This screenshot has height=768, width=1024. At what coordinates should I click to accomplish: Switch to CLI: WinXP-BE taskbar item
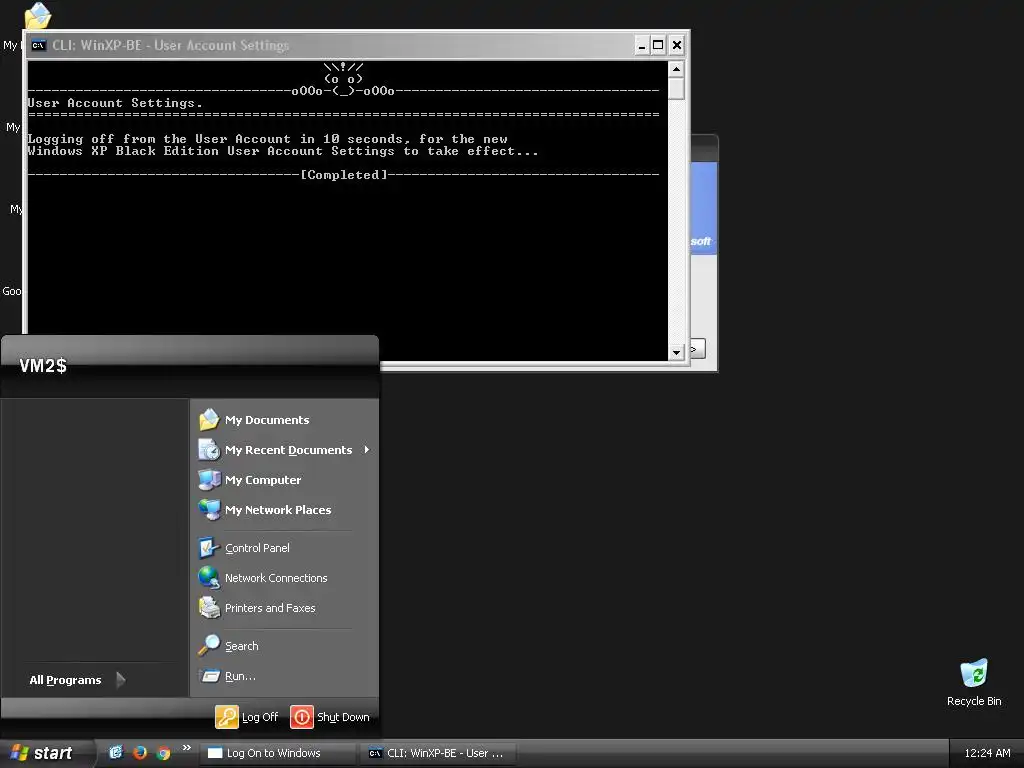(438, 753)
